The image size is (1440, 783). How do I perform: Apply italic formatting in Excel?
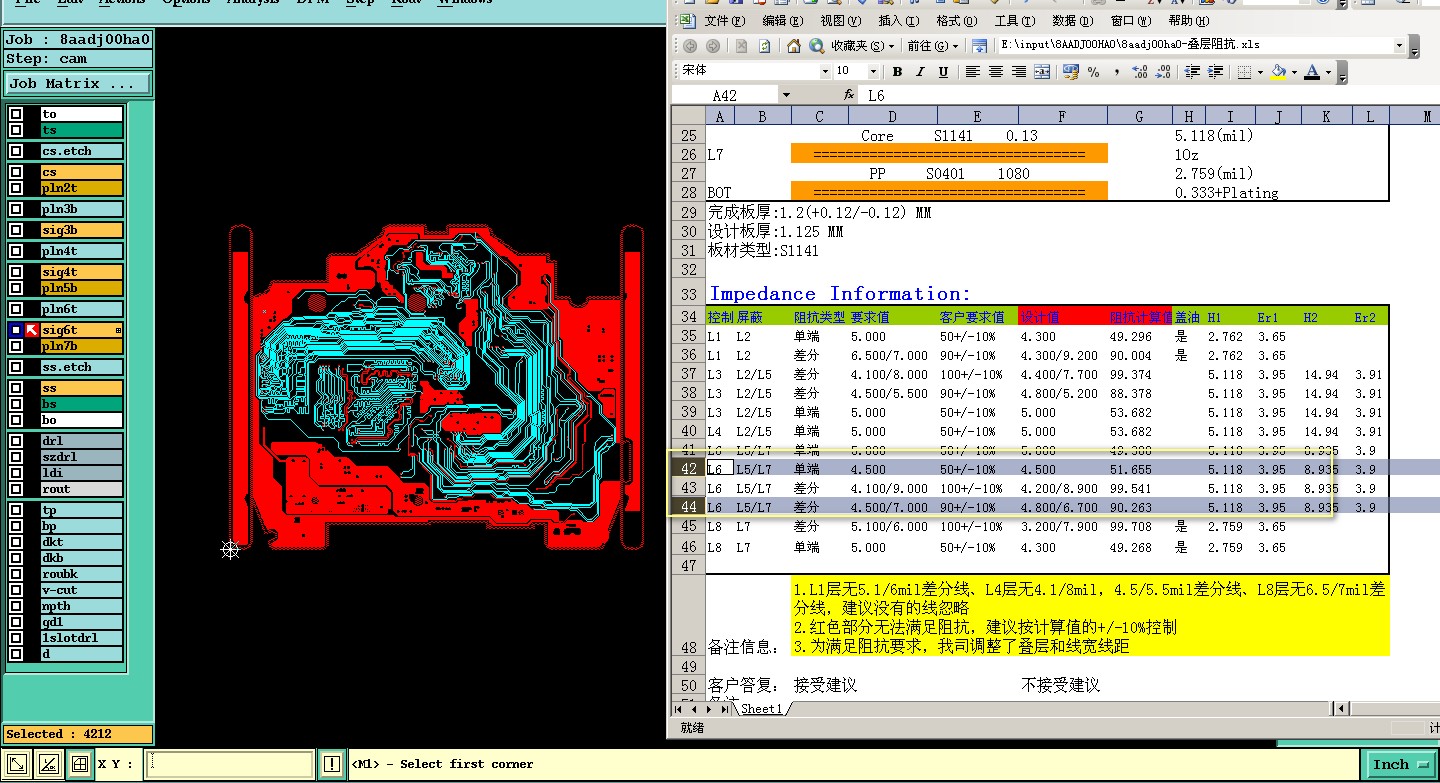point(921,72)
